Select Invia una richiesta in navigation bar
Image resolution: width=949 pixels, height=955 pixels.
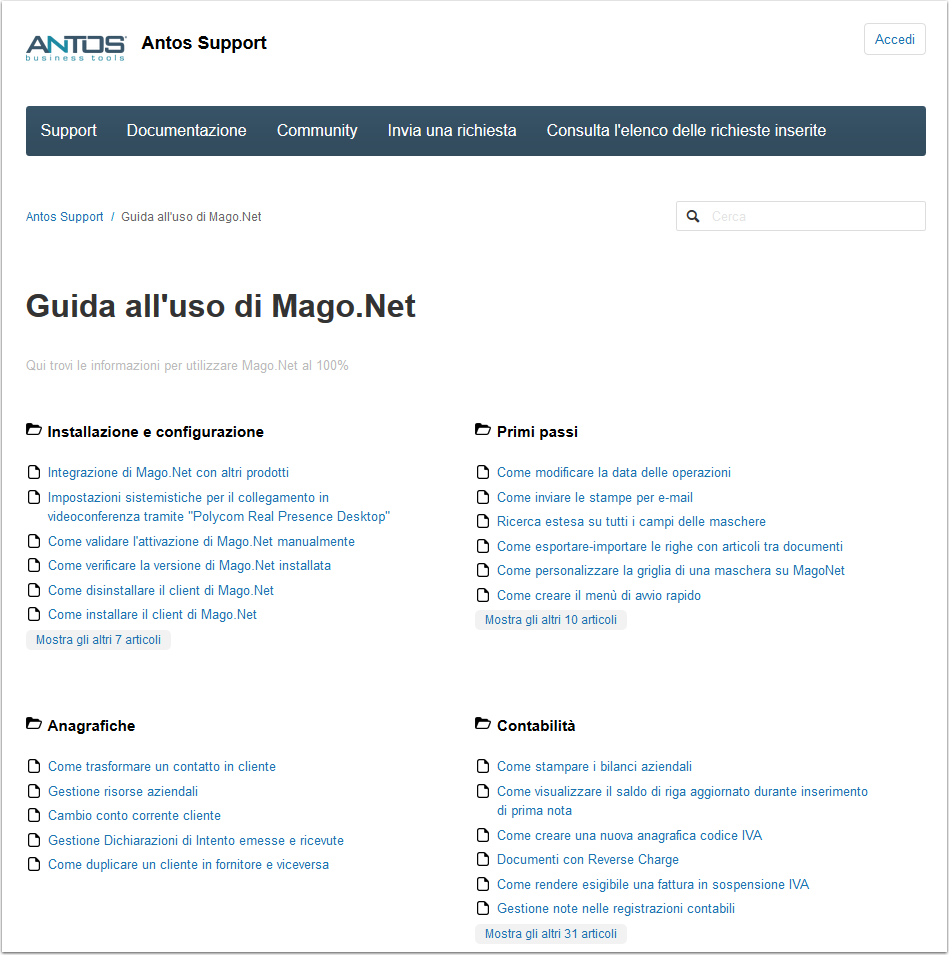(452, 130)
